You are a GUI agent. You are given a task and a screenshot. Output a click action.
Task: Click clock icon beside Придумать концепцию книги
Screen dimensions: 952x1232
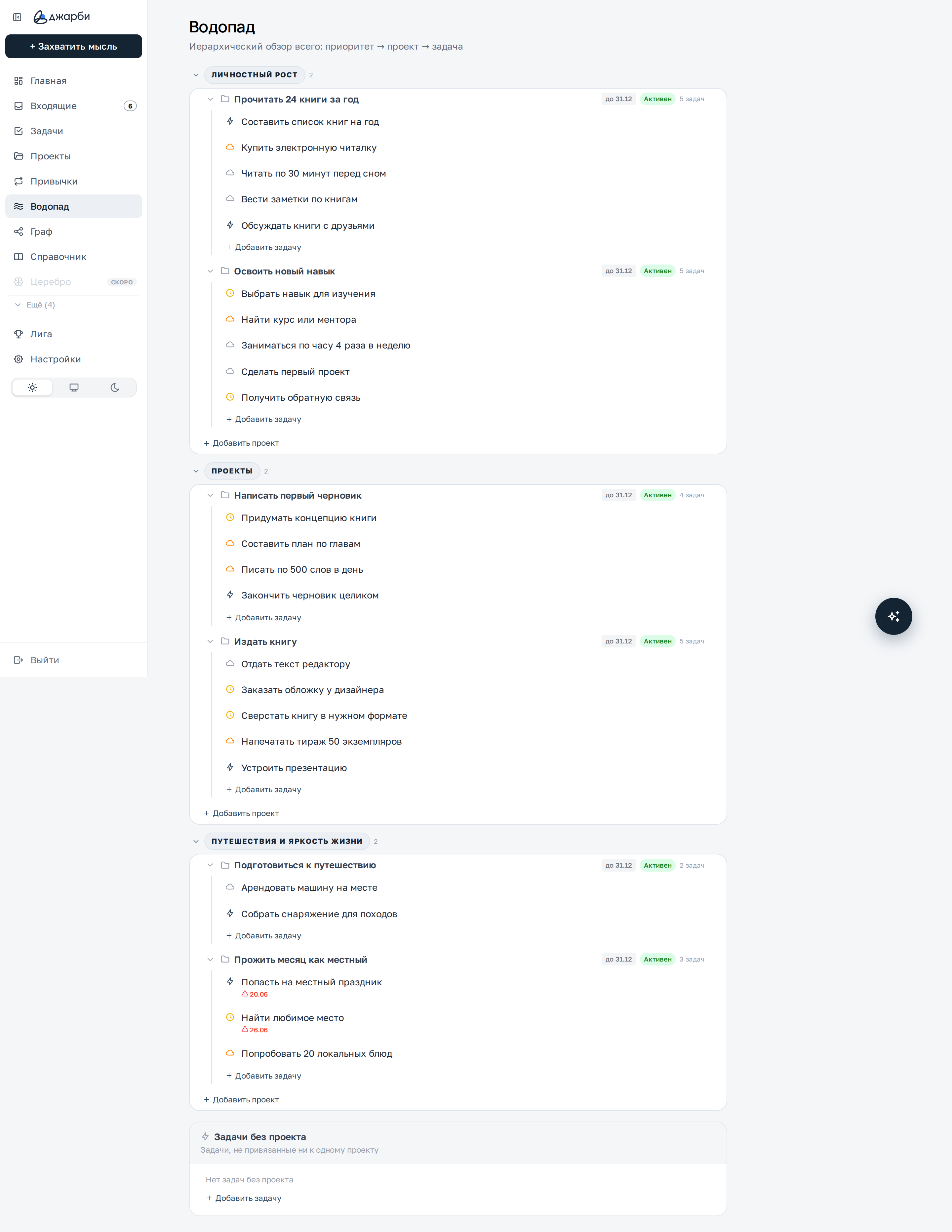coord(230,517)
